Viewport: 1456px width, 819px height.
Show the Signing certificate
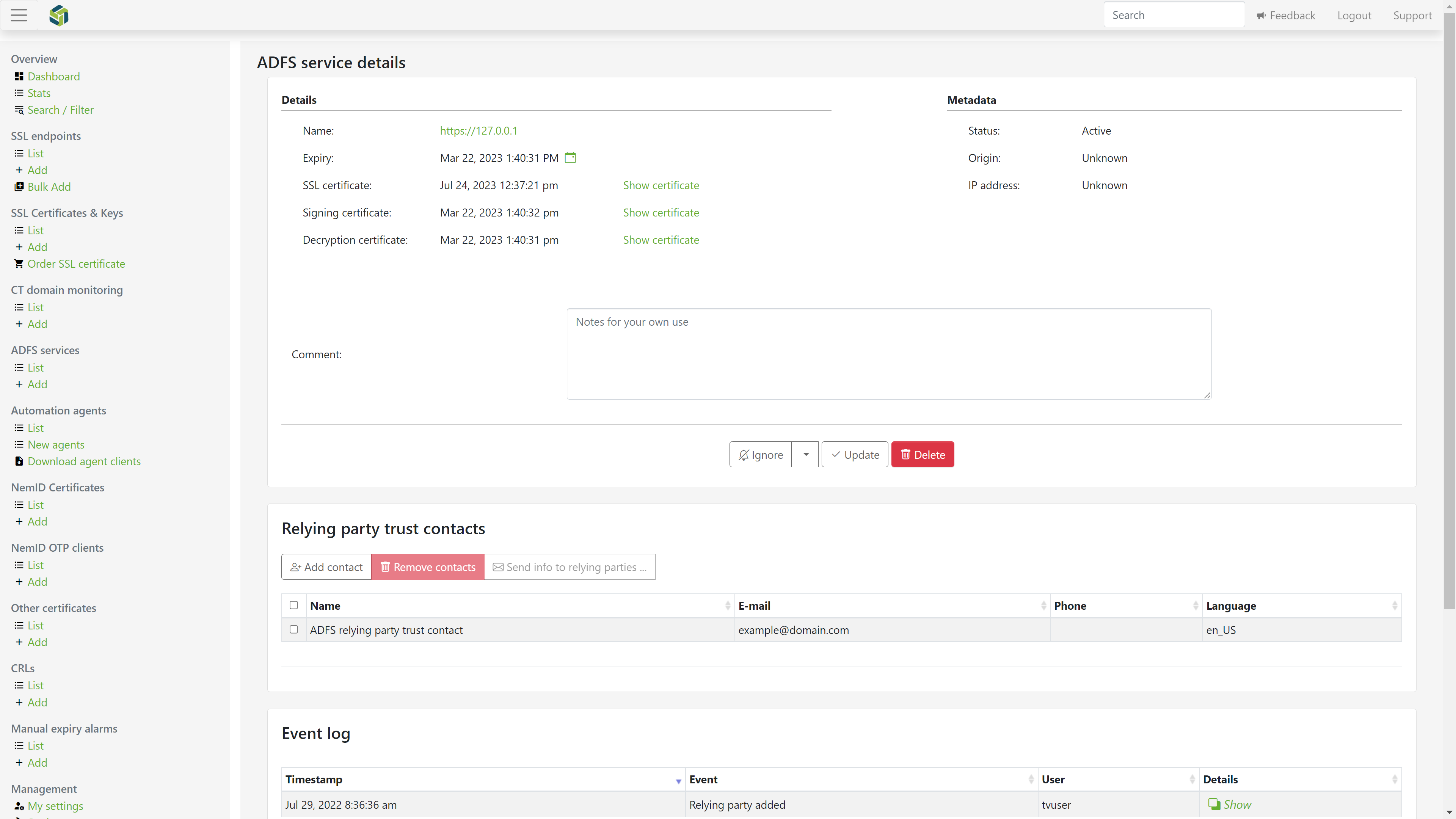(x=661, y=212)
